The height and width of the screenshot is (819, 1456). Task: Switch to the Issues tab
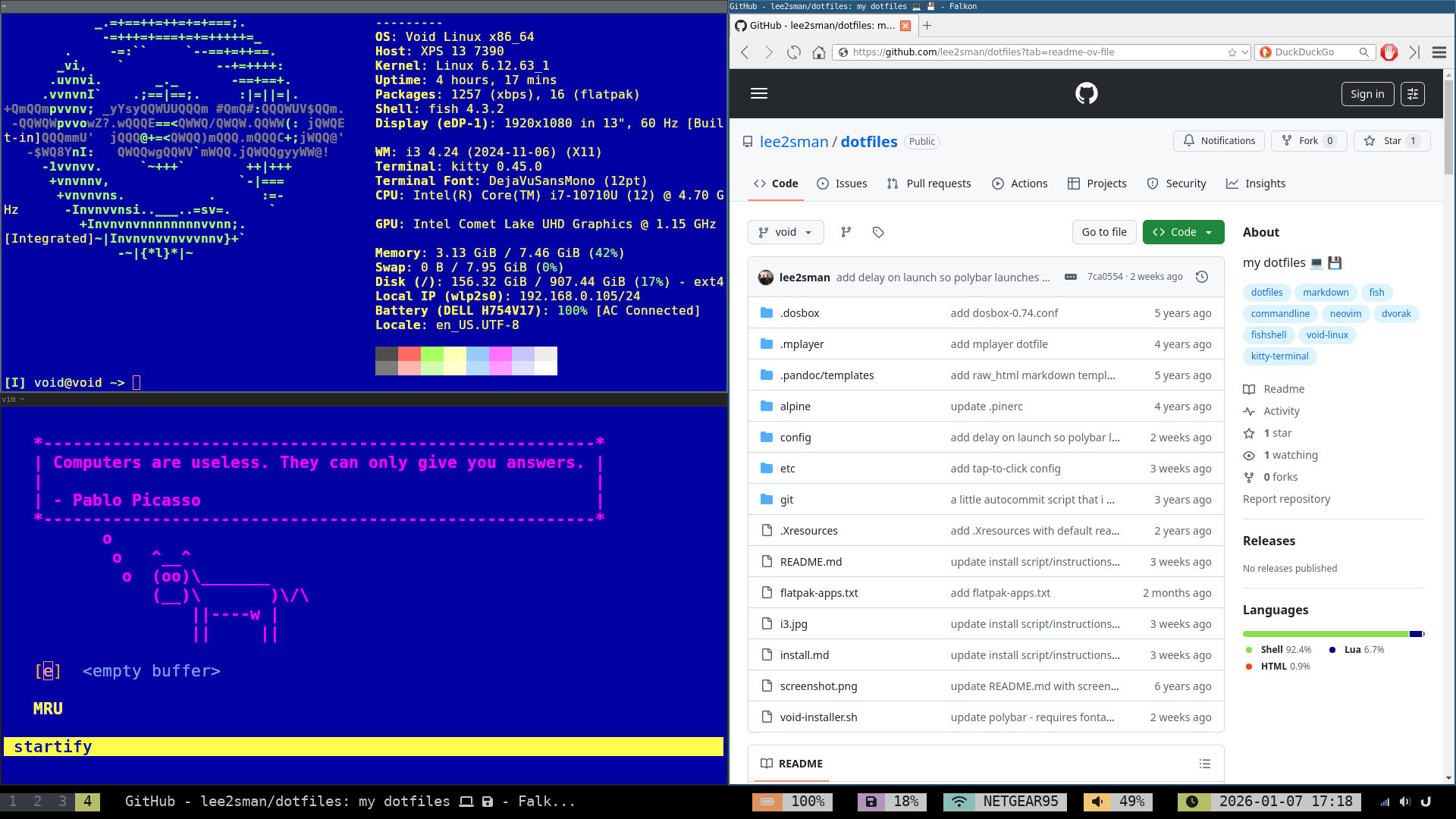coord(843,184)
